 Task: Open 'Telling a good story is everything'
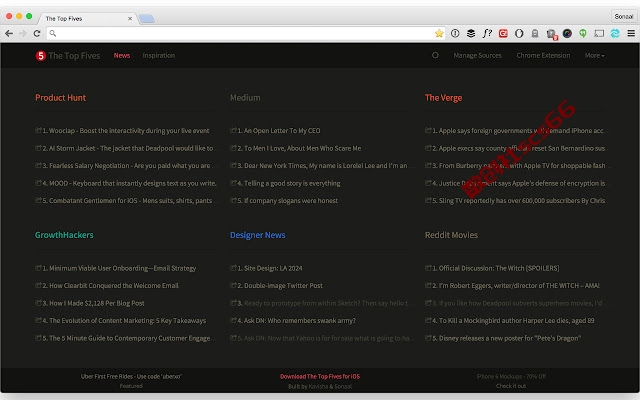tap(289, 183)
